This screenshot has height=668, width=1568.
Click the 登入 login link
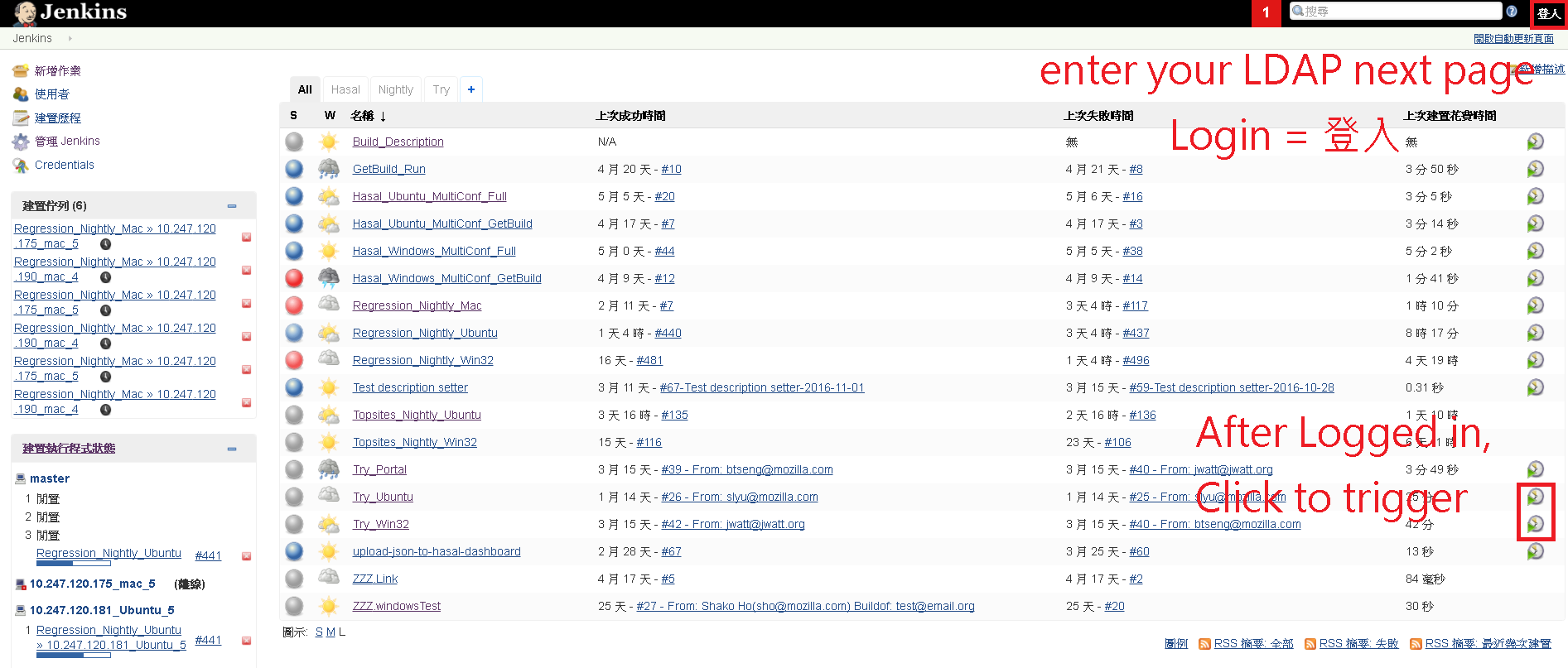point(1549,13)
